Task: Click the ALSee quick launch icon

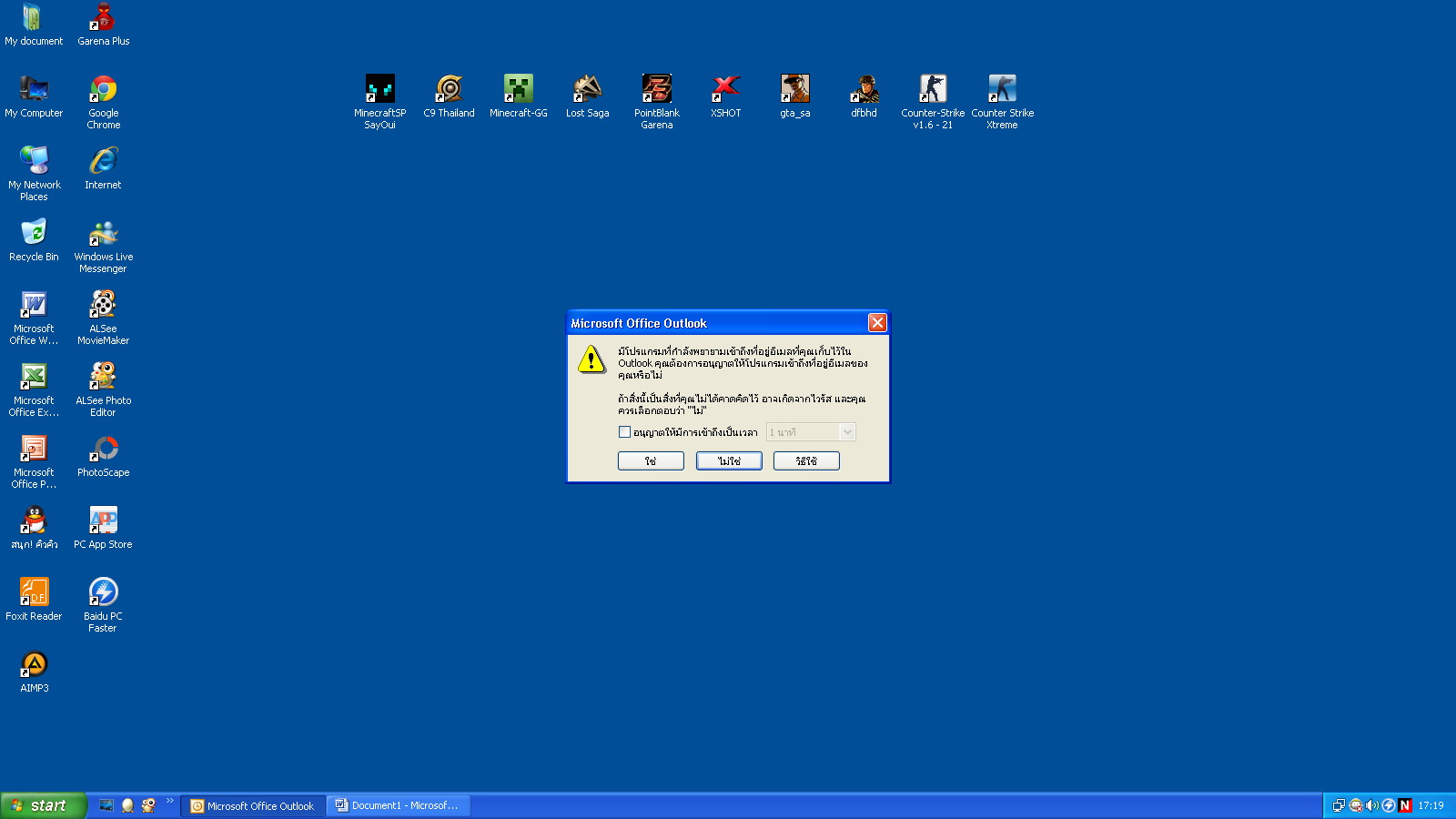Action: point(148,805)
